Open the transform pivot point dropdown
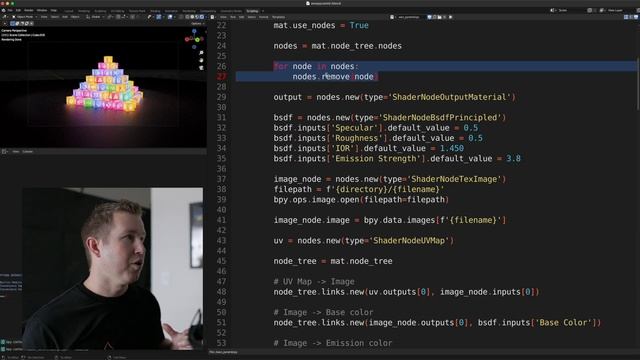This screenshot has height=360, width=640. [x=110, y=17]
